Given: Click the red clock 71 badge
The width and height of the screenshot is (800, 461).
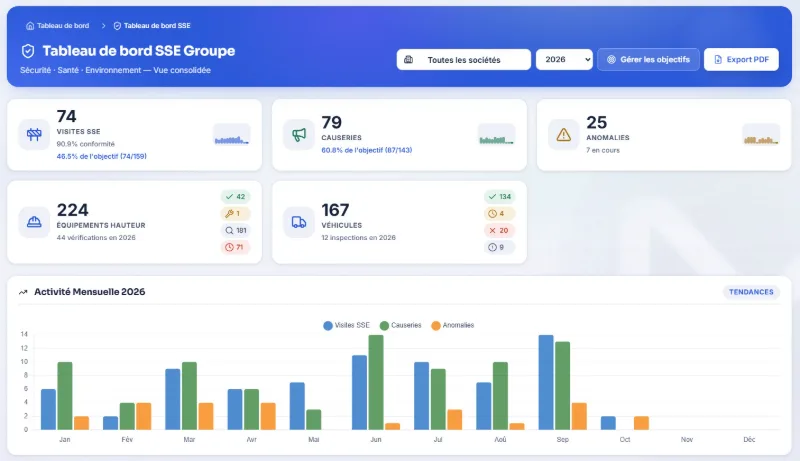Looking at the screenshot, I should point(235,247).
